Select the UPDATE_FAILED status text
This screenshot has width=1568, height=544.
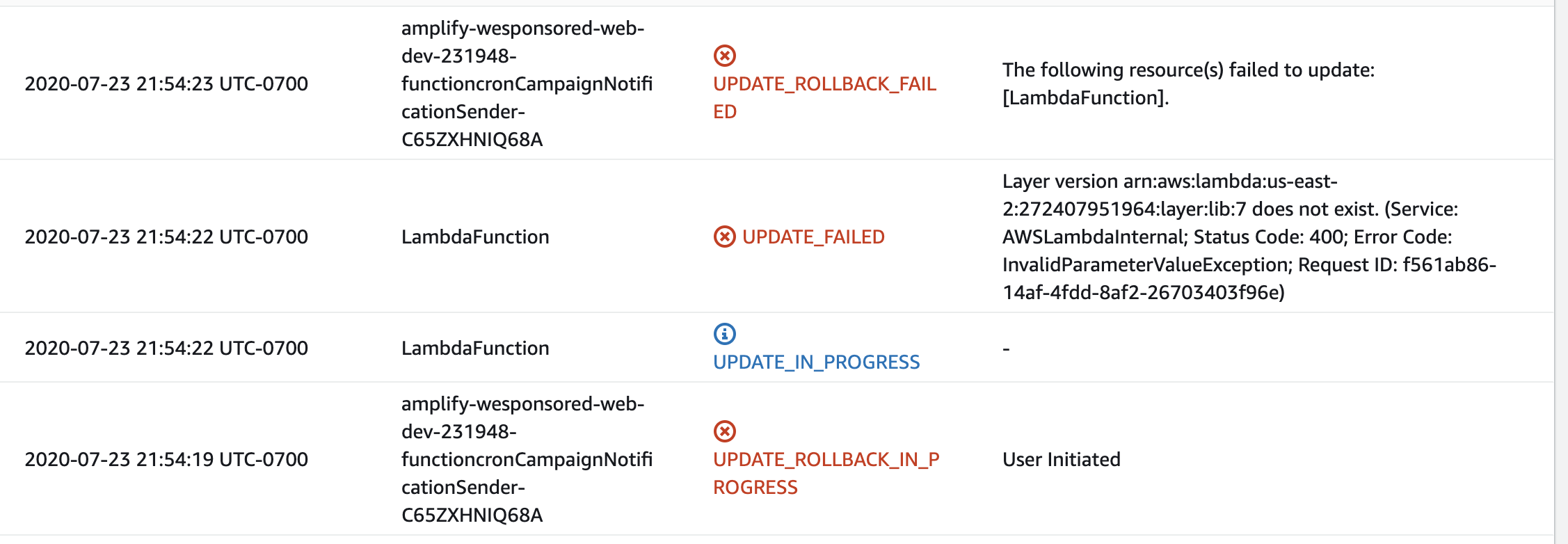click(814, 237)
